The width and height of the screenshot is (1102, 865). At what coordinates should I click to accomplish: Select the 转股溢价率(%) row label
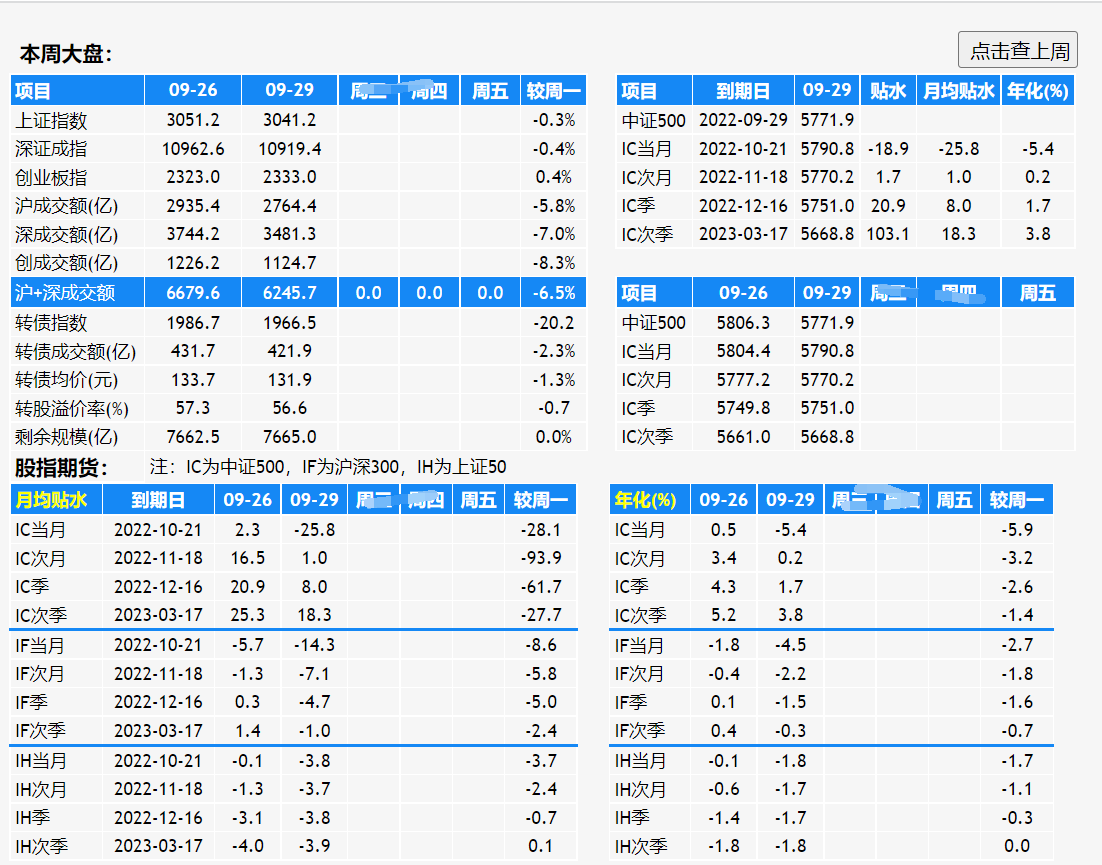click(72, 409)
